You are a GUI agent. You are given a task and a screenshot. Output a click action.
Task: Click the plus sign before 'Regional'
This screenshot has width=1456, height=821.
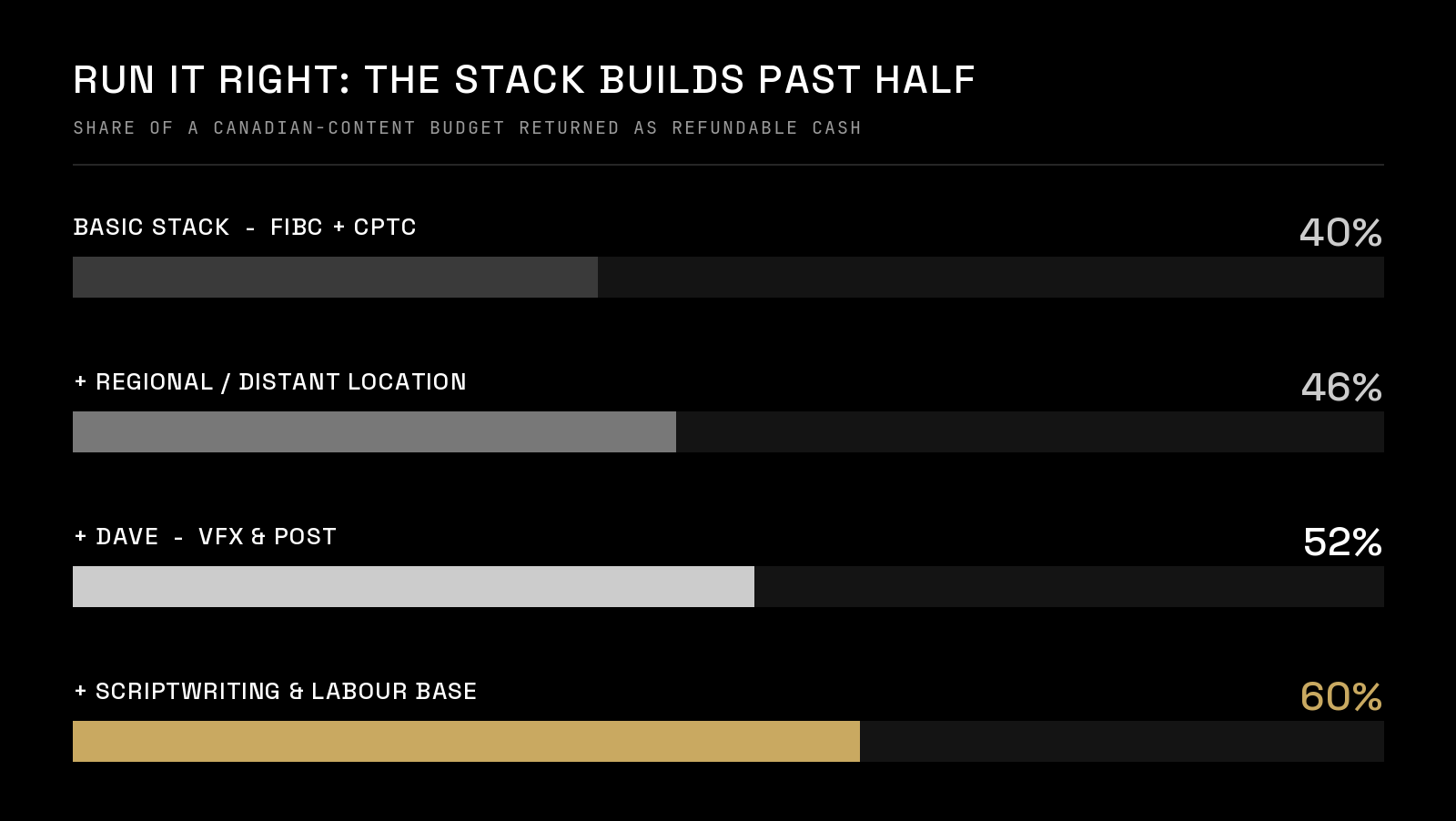tap(80, 381)
